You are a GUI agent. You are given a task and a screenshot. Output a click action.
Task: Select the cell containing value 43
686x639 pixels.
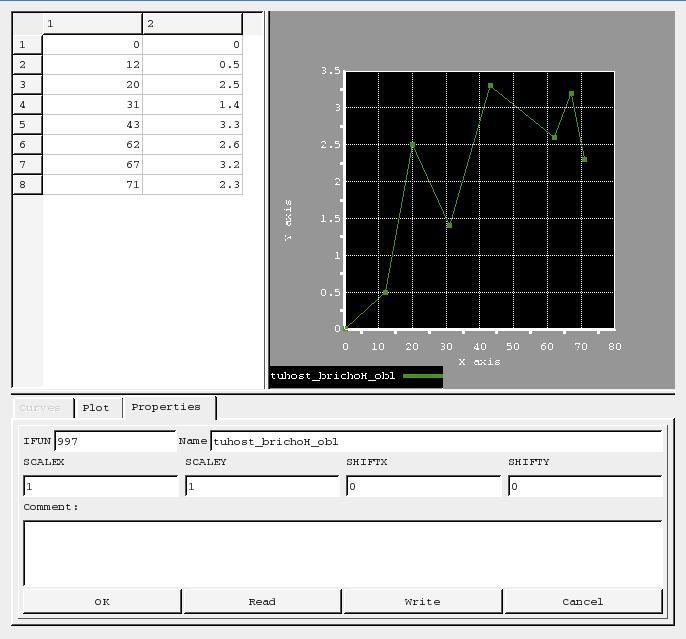tap(93, 125)
